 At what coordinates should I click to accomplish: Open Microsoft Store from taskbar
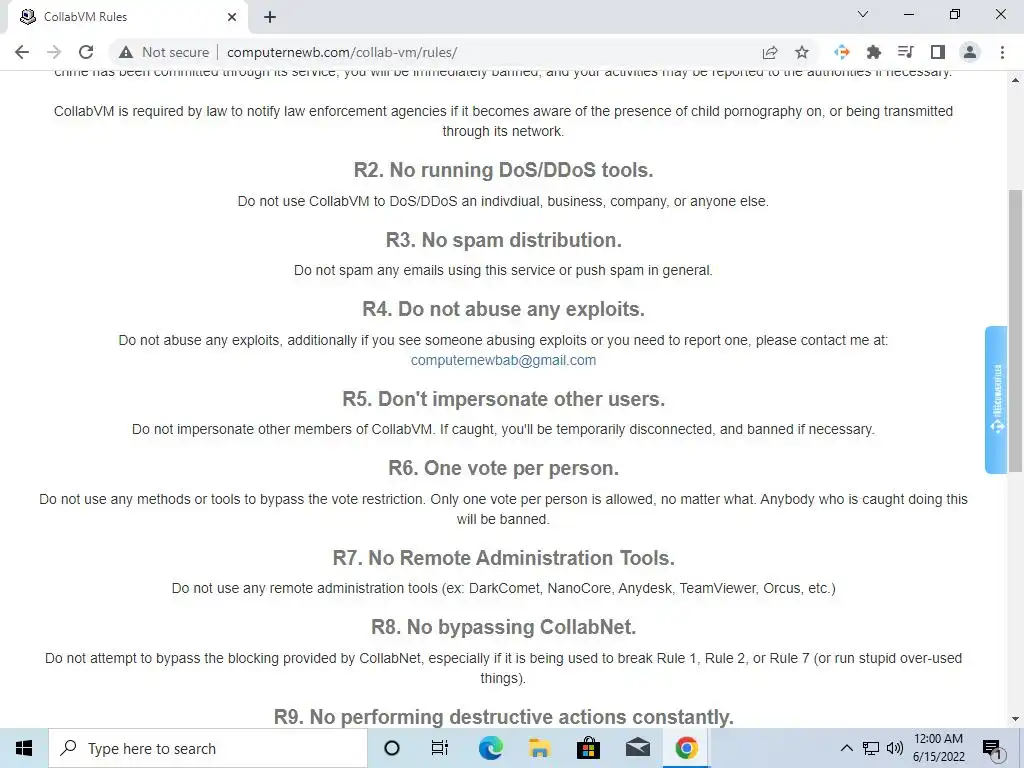[x=588, y=748]
